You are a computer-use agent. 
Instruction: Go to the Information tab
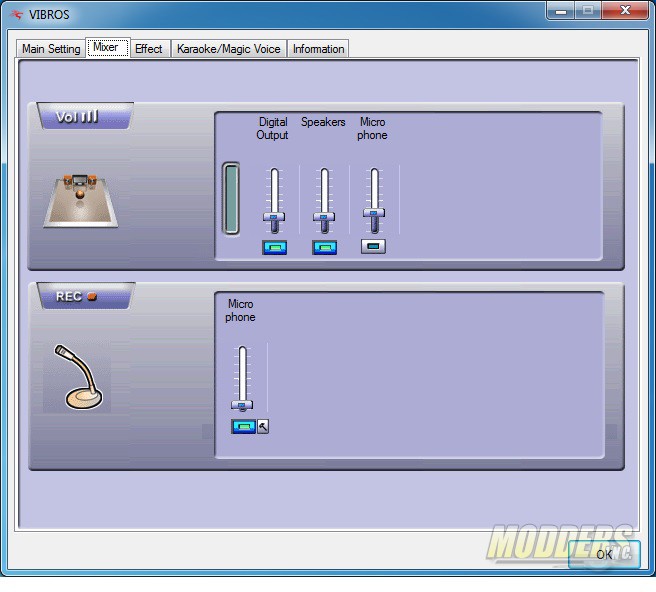(x=318, y=49)
